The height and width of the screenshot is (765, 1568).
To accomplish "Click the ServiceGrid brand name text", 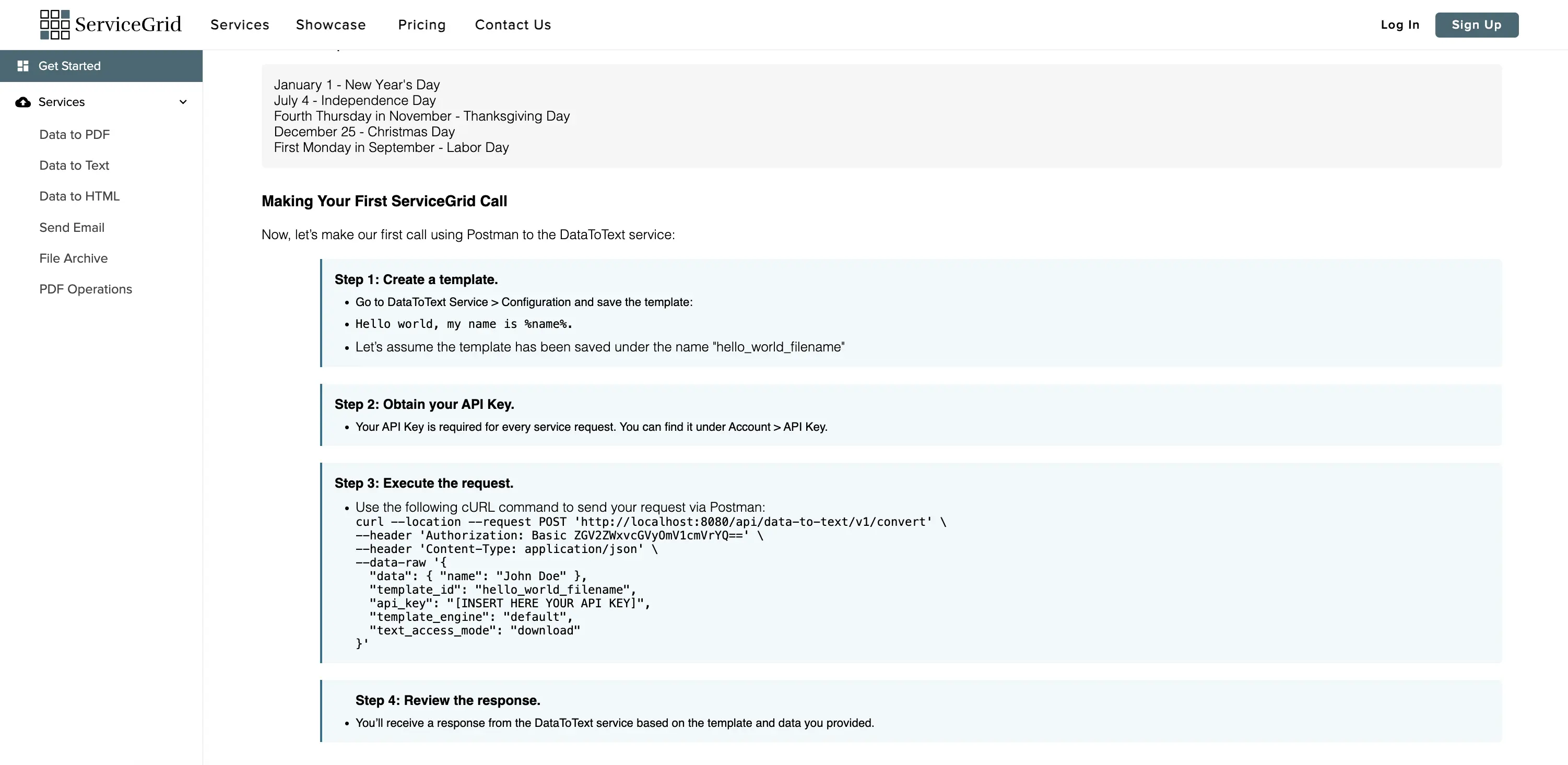I will (x=128, y=25).
